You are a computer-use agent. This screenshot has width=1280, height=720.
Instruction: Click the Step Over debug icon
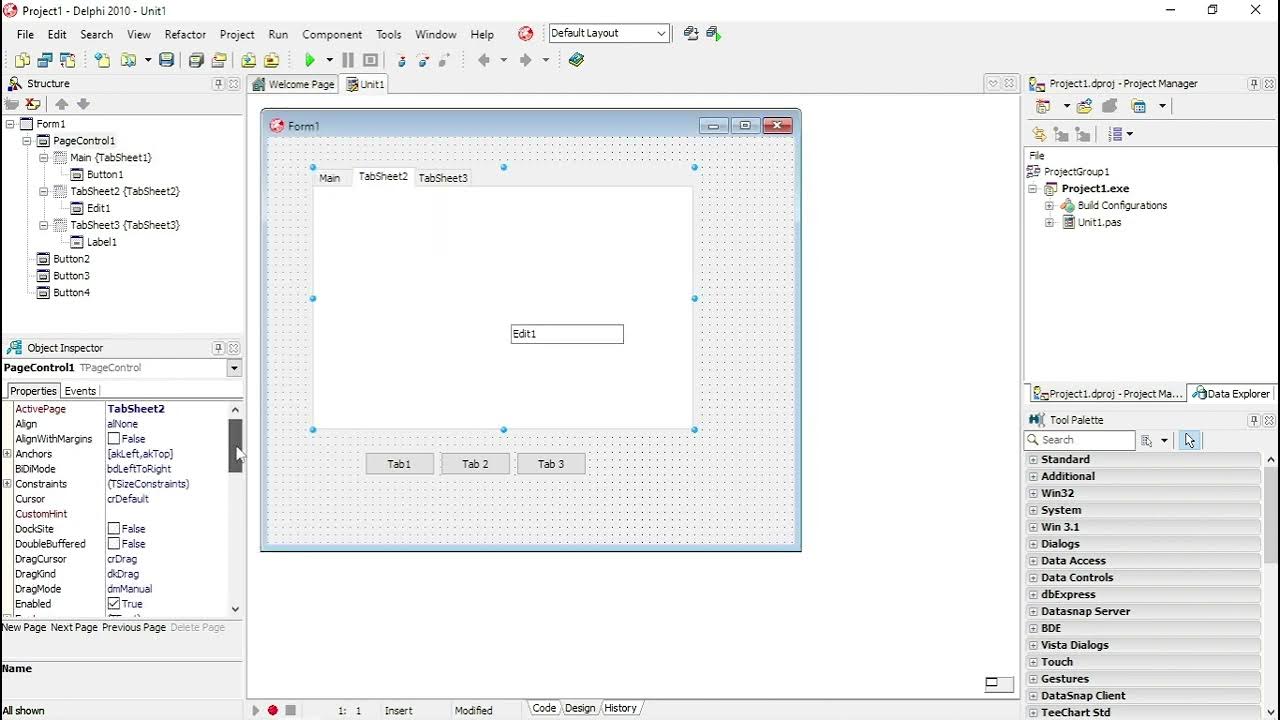(424, 60)
